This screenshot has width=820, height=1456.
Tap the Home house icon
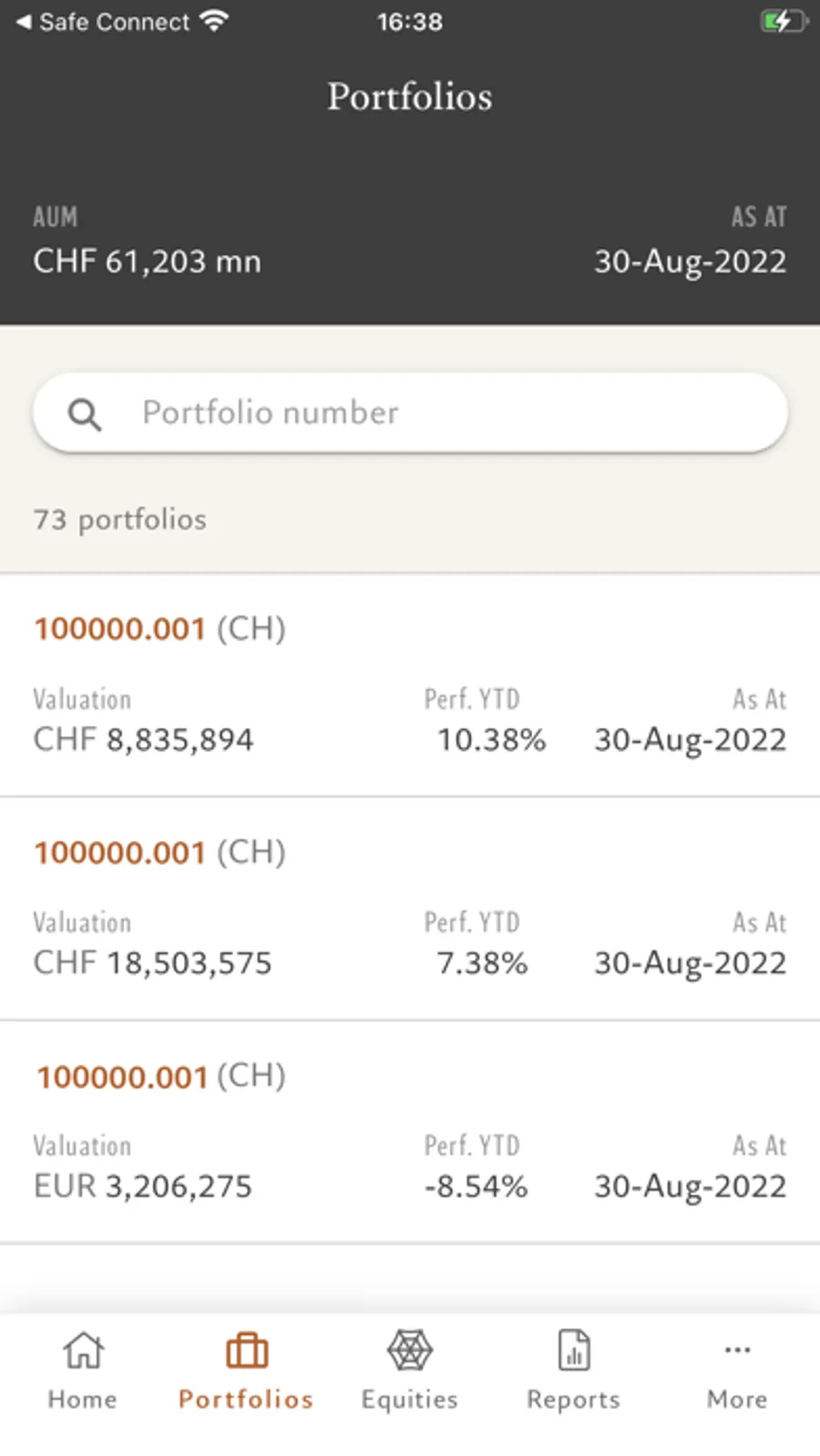pos(83,1350)
